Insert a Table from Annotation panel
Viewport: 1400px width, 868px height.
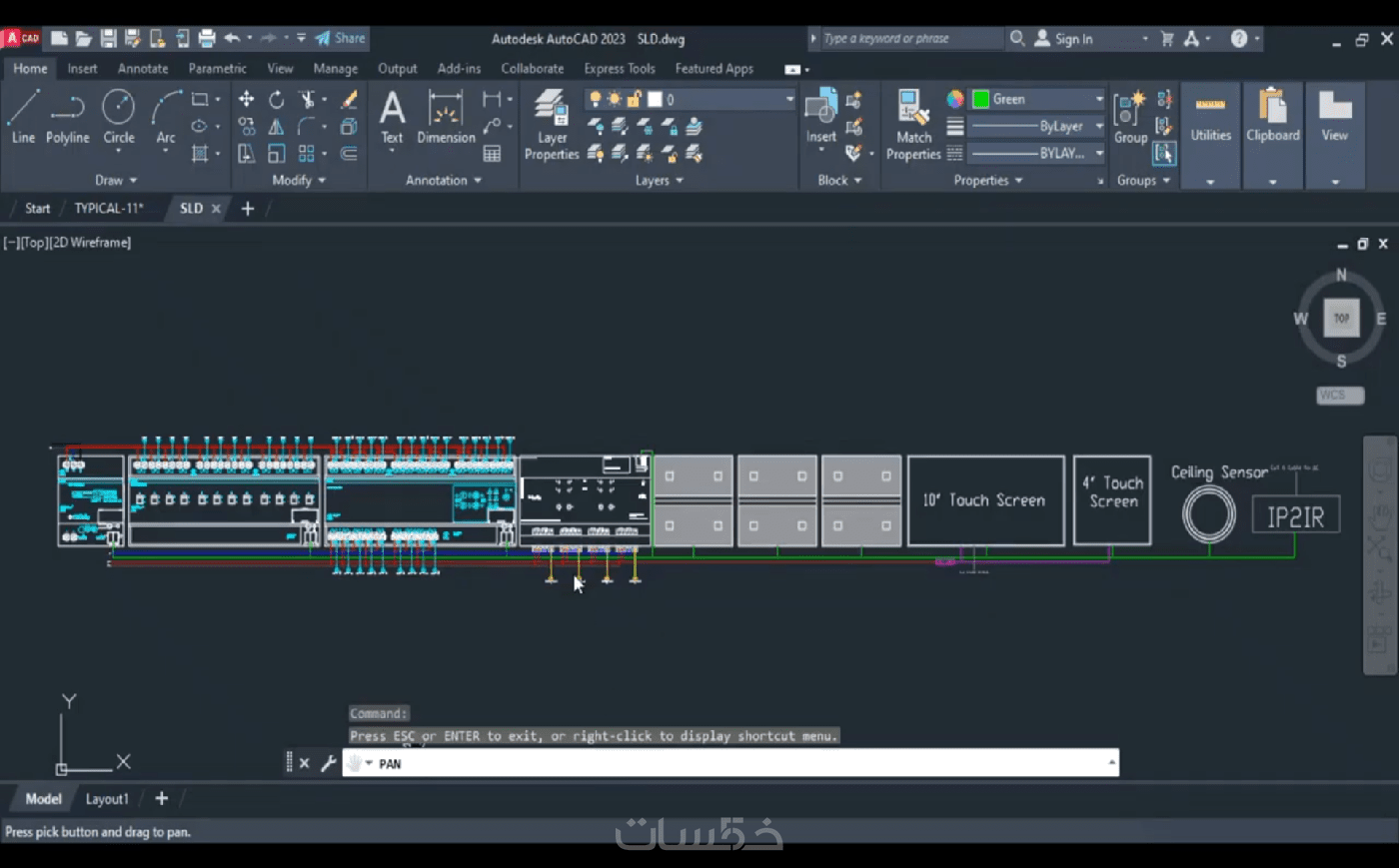pyautogui.click(x=492, y=153)
